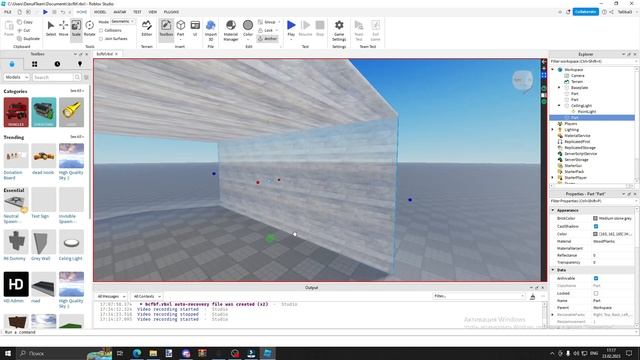
Task: Activate the Rotate tool
Action: [89, 28]
